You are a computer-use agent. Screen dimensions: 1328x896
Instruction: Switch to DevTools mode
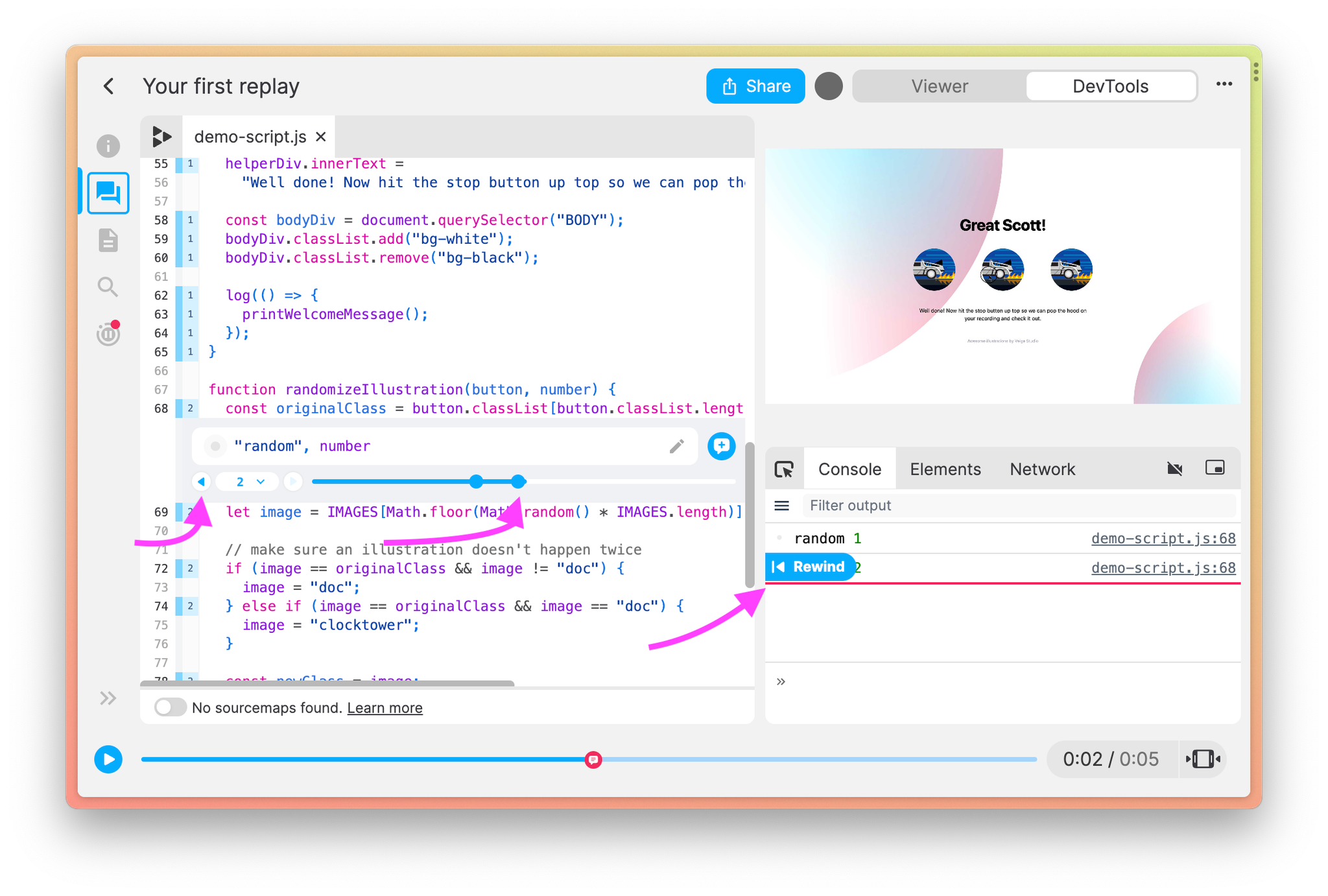click(1111, 86)
